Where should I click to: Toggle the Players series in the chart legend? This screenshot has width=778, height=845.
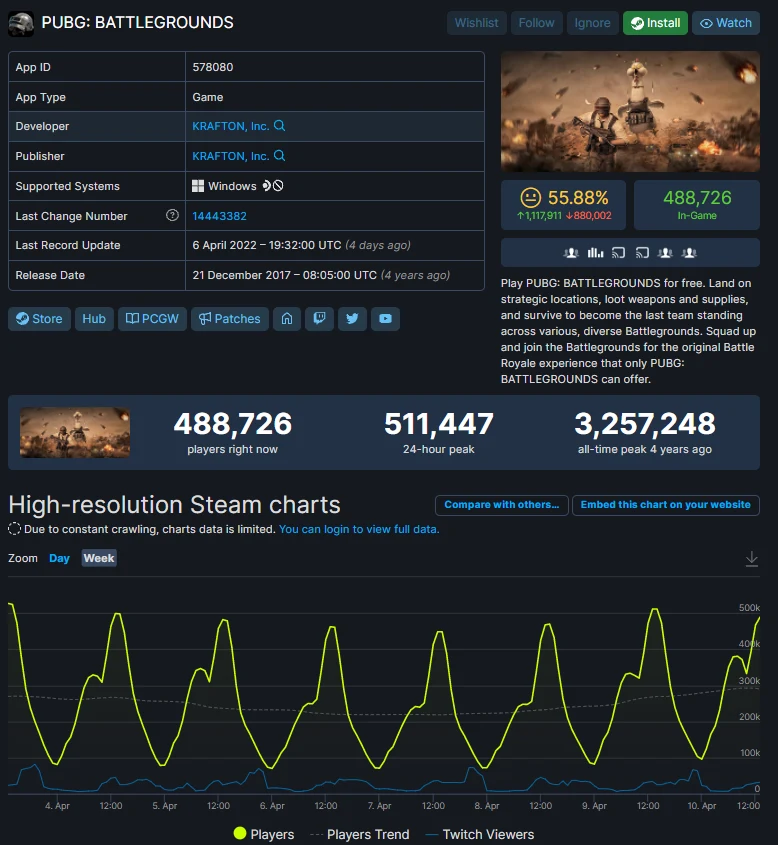tap(264, 834)
